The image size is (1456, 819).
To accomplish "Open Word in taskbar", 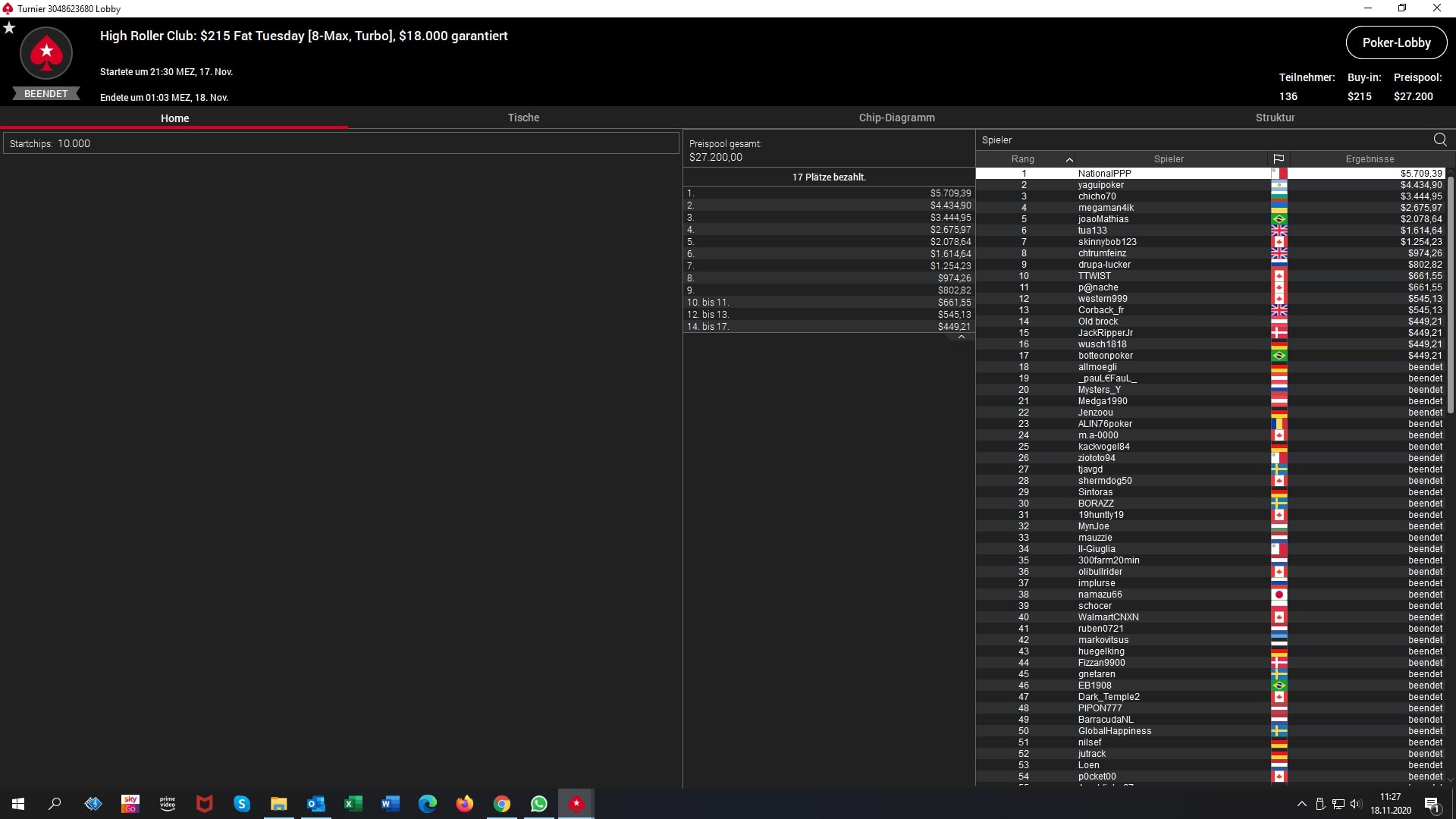I will click(391, 804).
